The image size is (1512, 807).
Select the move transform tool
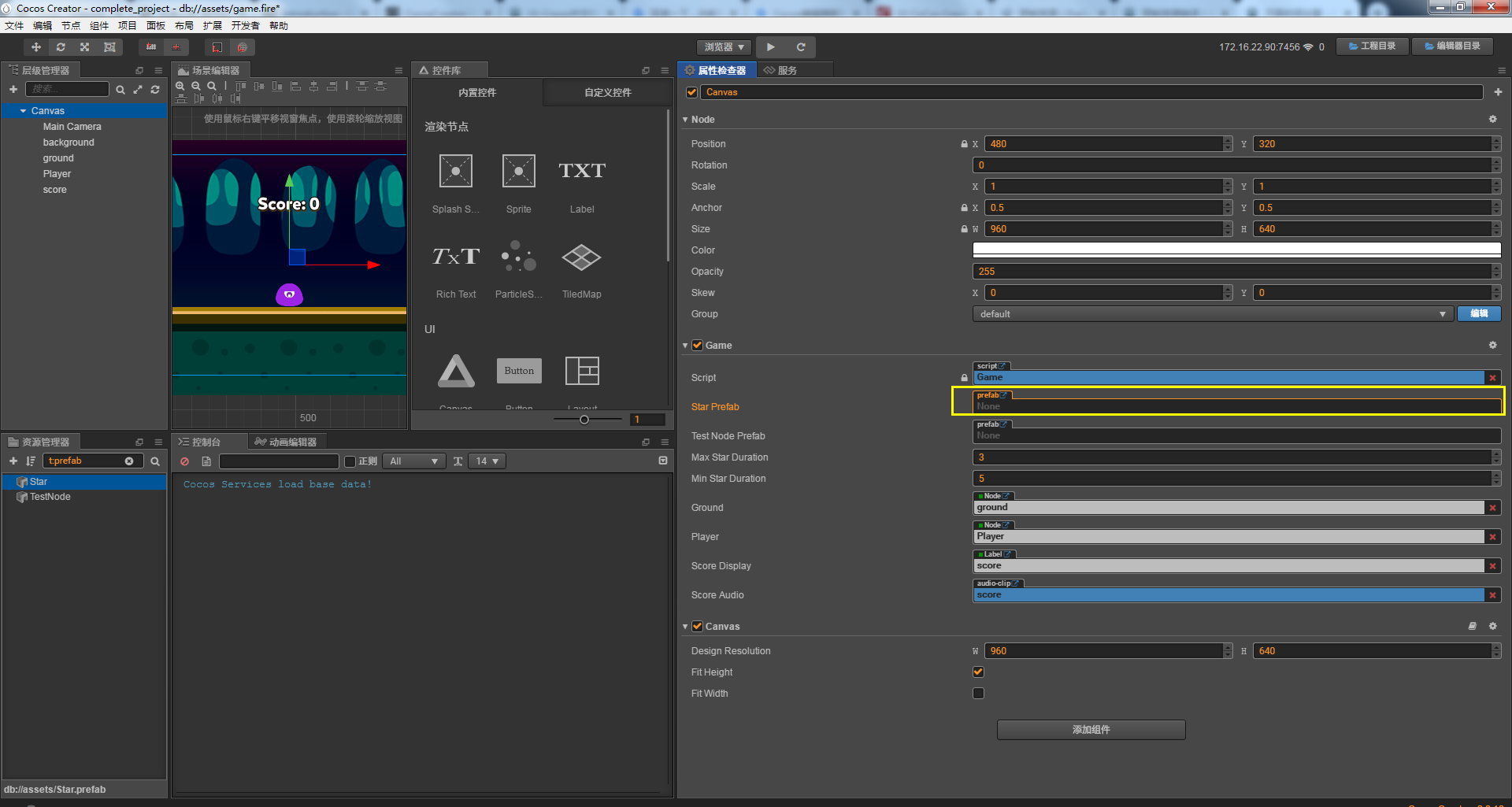[x=36, y=47]
